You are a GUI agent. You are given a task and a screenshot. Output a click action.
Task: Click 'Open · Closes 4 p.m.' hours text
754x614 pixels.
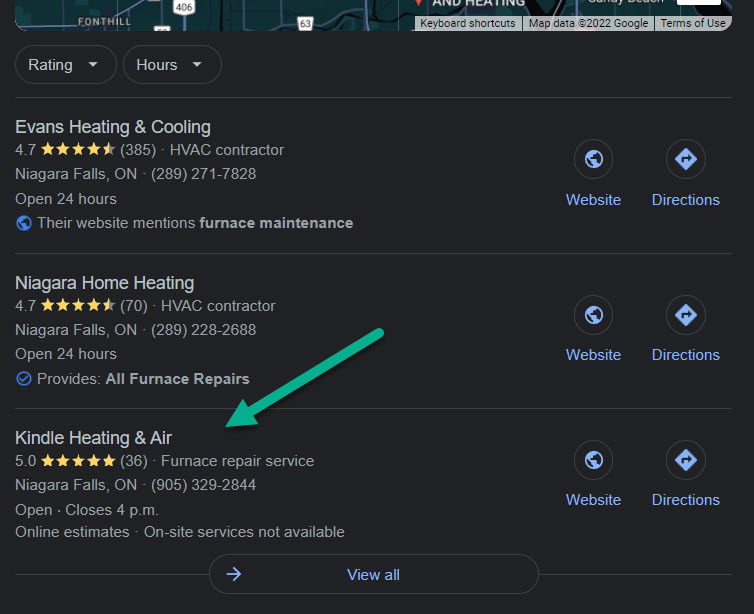pyautogui.click(x=87, y=510)
